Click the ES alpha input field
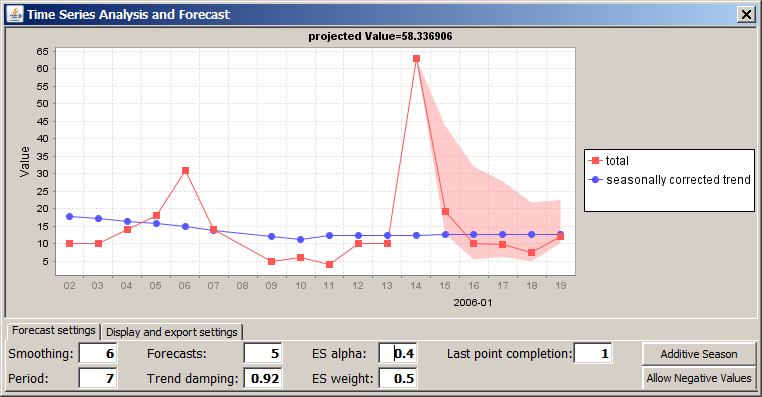This screenshot has height=397, width=762. [x=398, y=353]
